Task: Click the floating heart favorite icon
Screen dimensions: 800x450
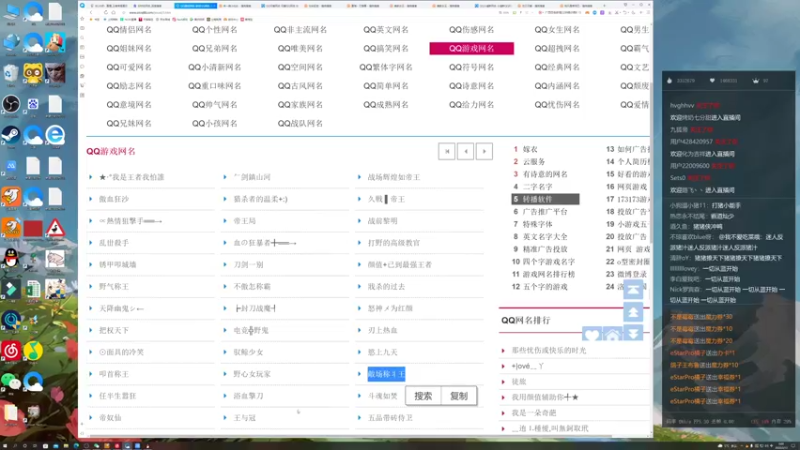Action: click(592, 334)
